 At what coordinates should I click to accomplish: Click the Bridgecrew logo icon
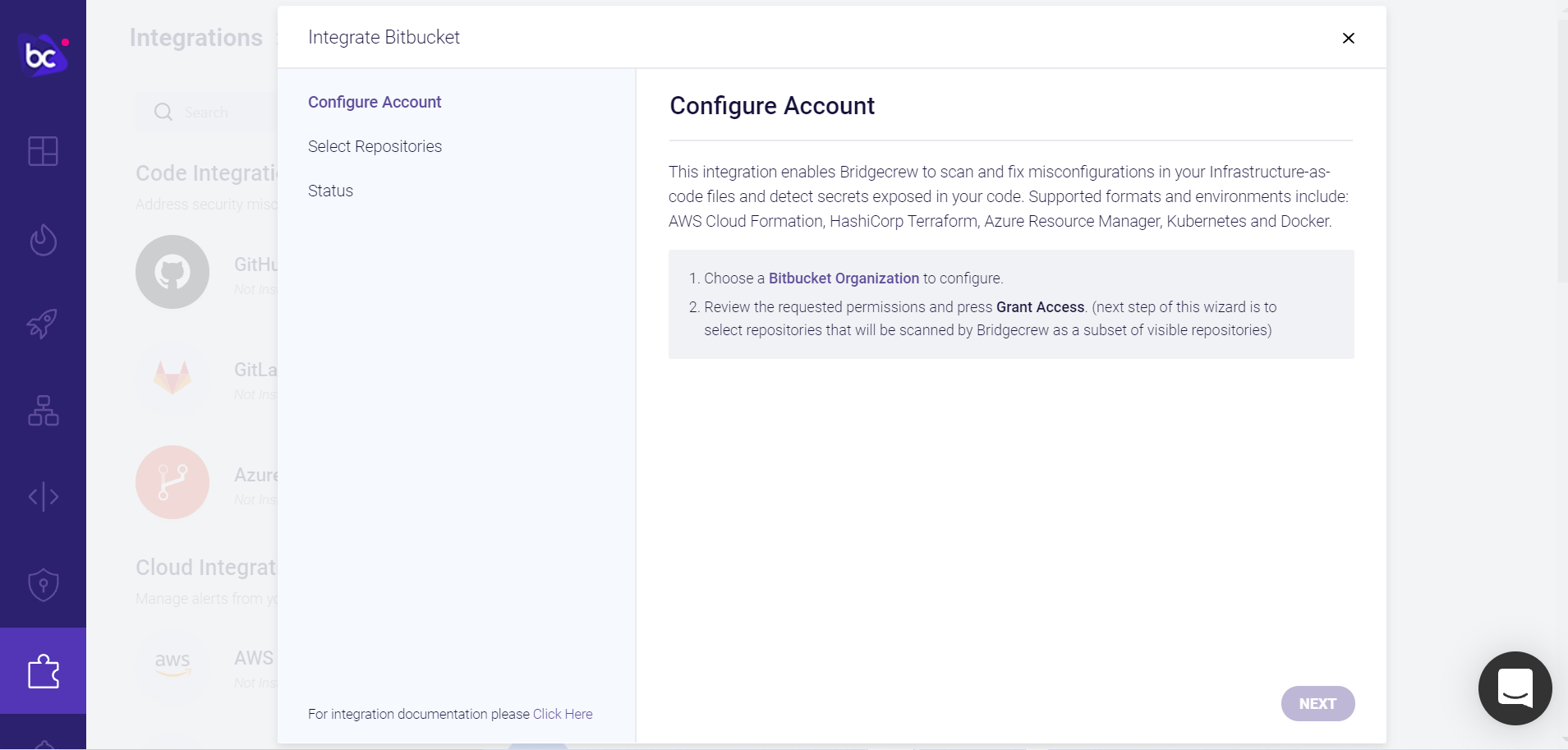(x=42, y=55)
